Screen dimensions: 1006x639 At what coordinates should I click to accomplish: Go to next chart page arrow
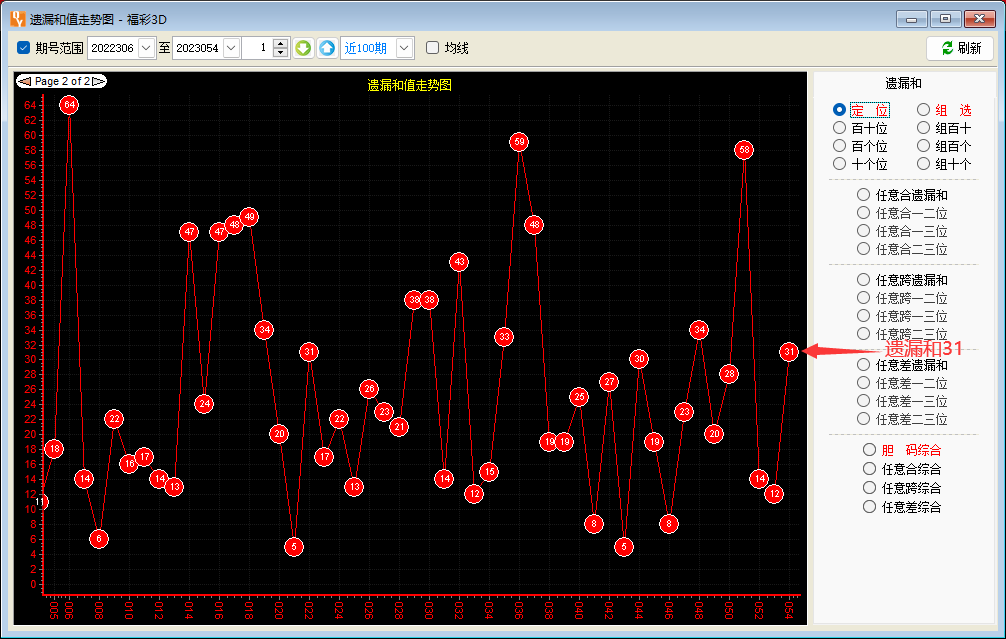point(98,81)
